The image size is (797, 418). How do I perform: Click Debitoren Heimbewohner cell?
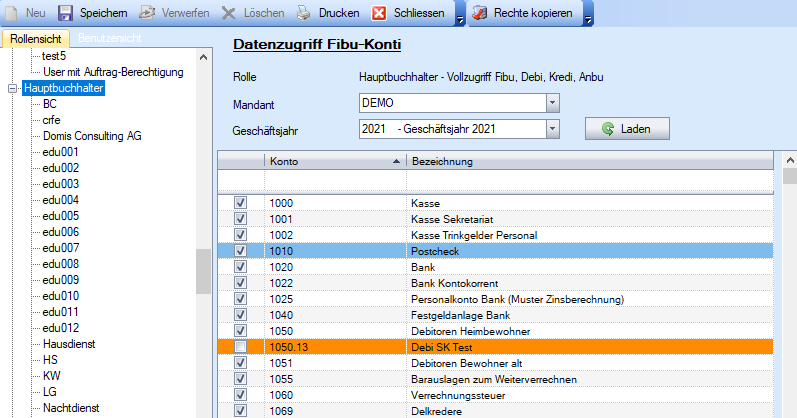[x=590, y=331]
